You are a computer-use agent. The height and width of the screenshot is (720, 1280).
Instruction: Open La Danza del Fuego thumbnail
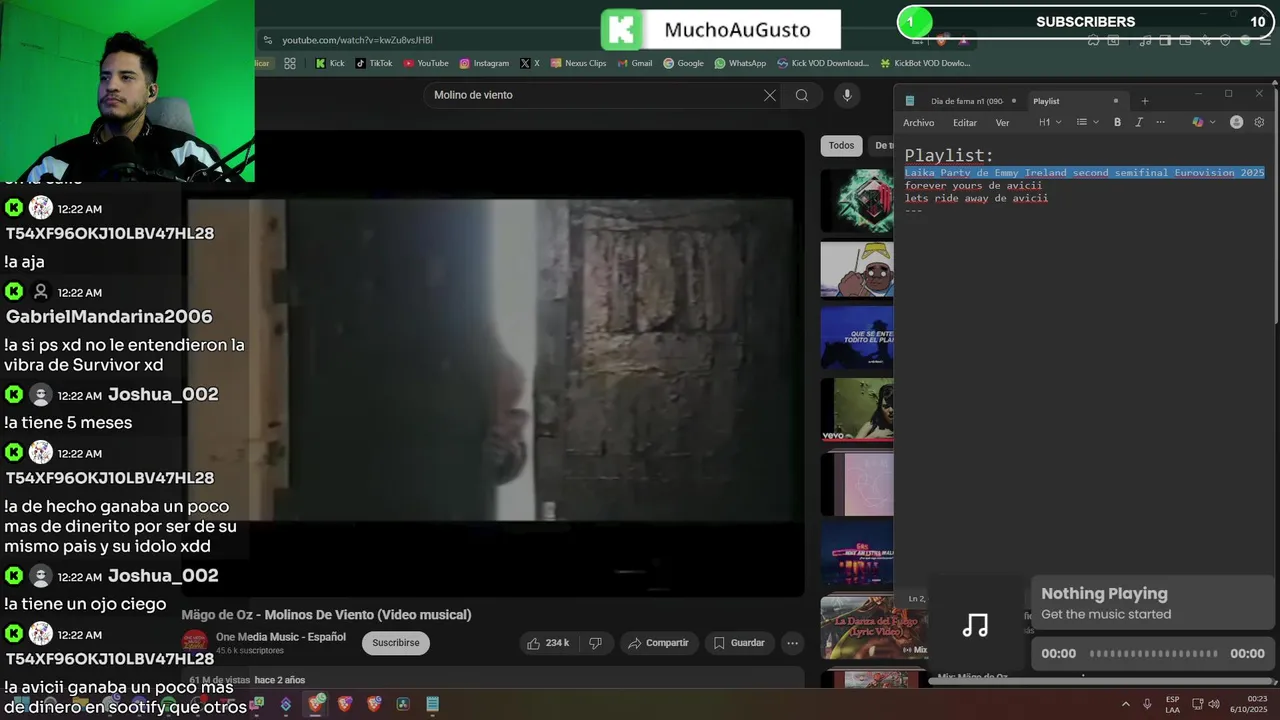pos(875,627)
